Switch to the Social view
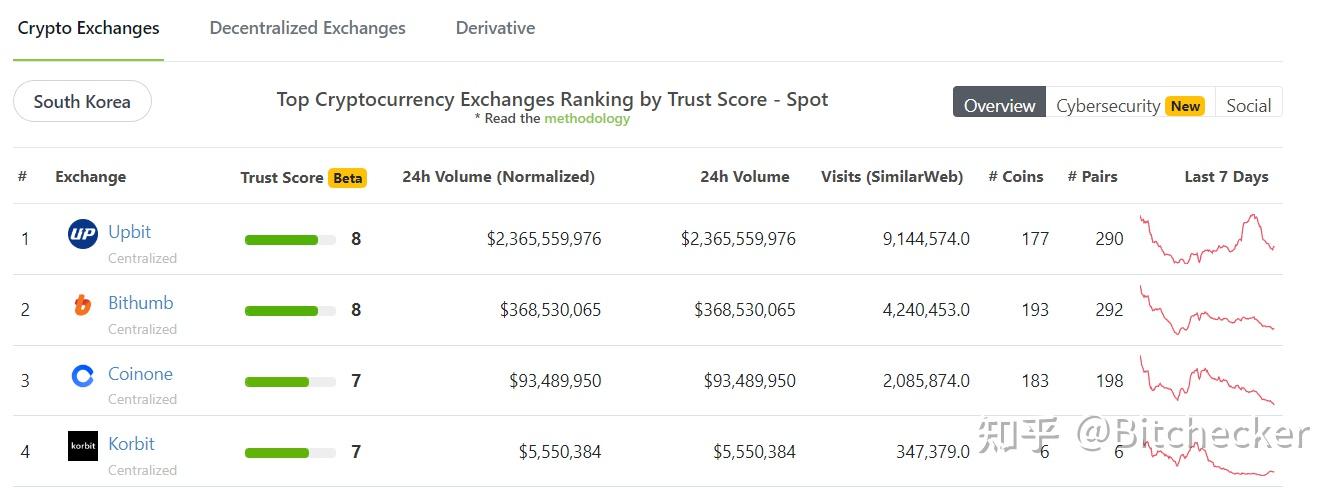Viewport: 1344px width, 489px height. click(1248, 105)
